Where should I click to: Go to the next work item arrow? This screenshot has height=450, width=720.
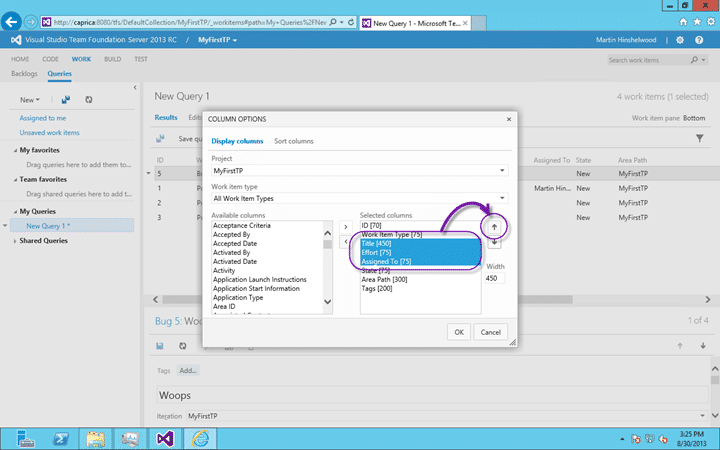tap(703, 346)
